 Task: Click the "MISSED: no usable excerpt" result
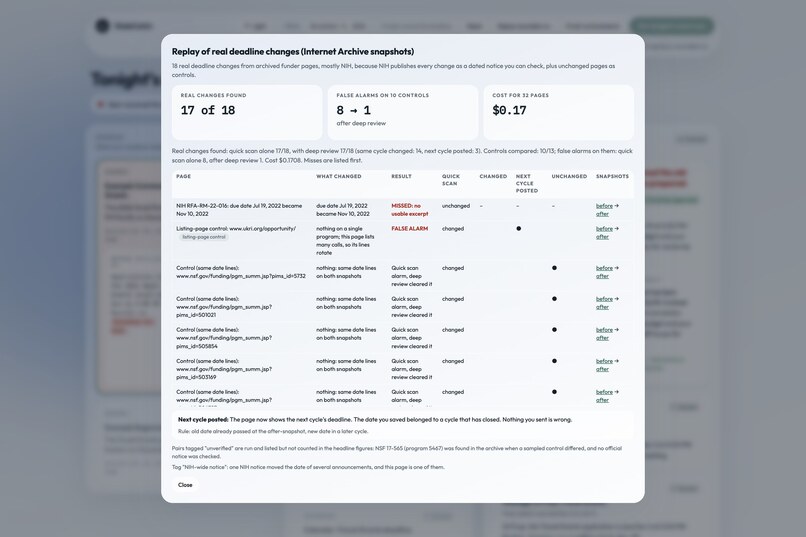(410, 210)
